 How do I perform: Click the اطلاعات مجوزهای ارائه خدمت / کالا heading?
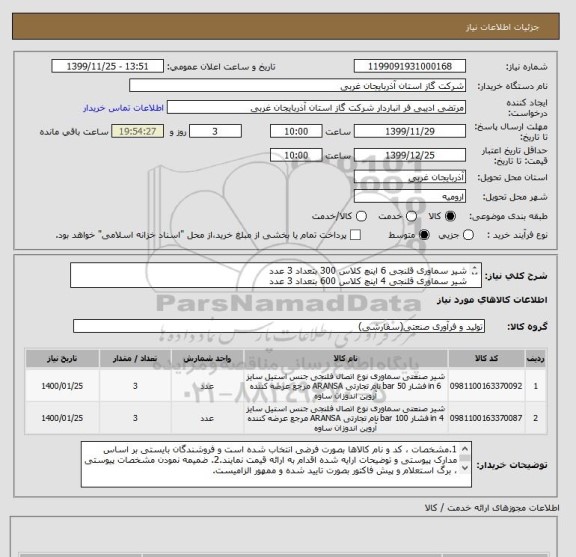(492, 508)
